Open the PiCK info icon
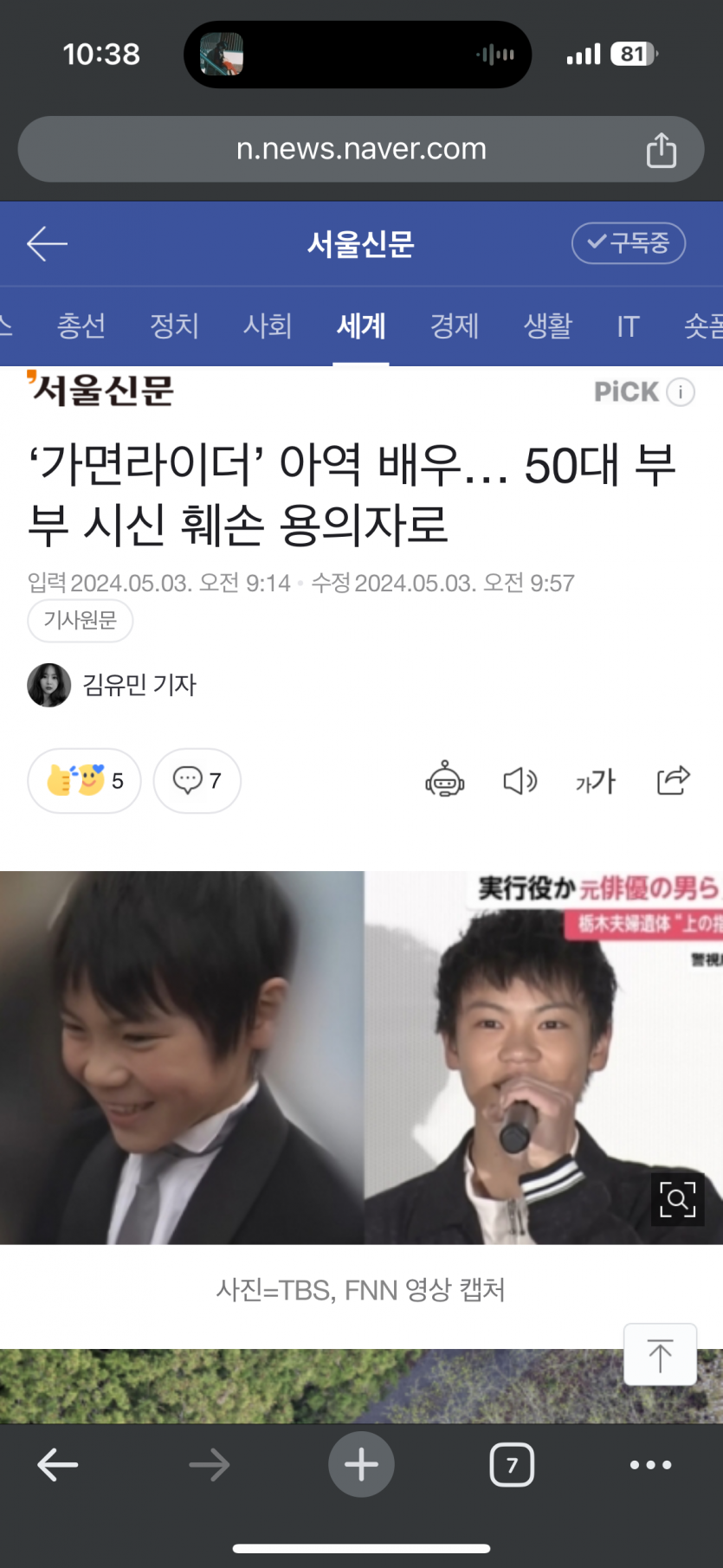Image resolution: width=723 pixels, height=1568 pixels. (x=681, y=392)
